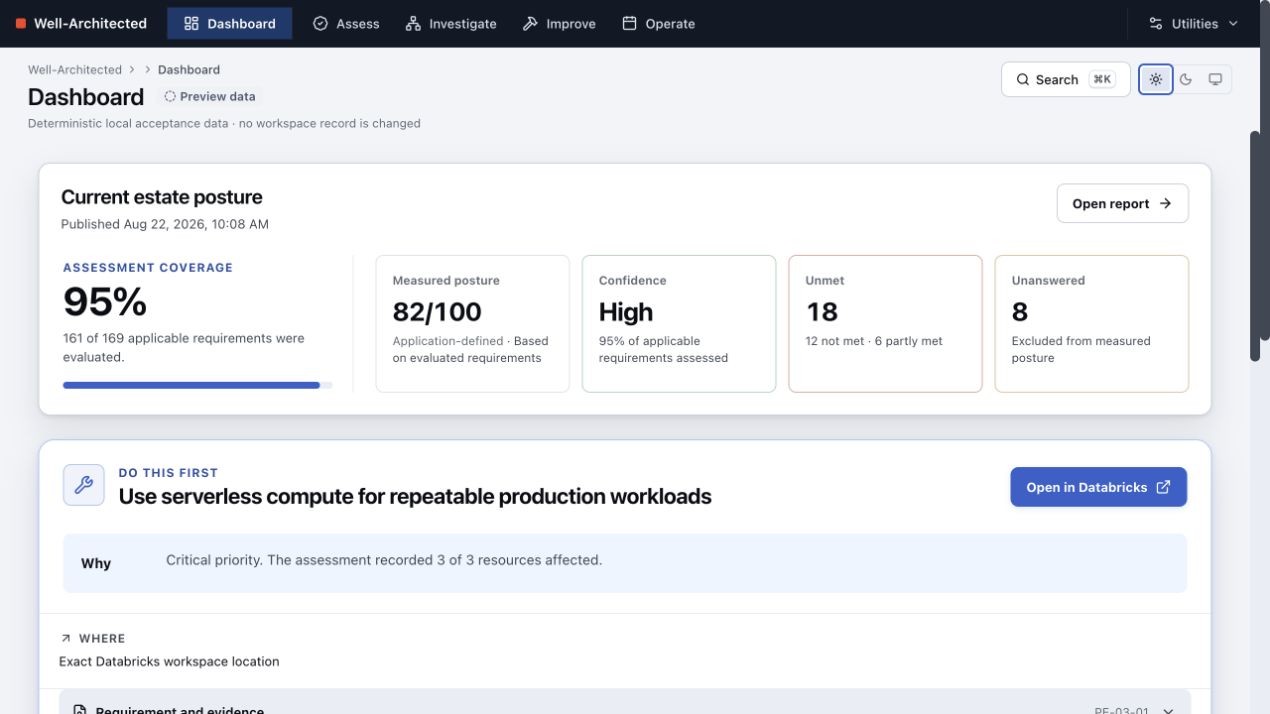Switch to the Improve tab
The width and height of the screenshot is (1270, 714).
tap(559, 24)
